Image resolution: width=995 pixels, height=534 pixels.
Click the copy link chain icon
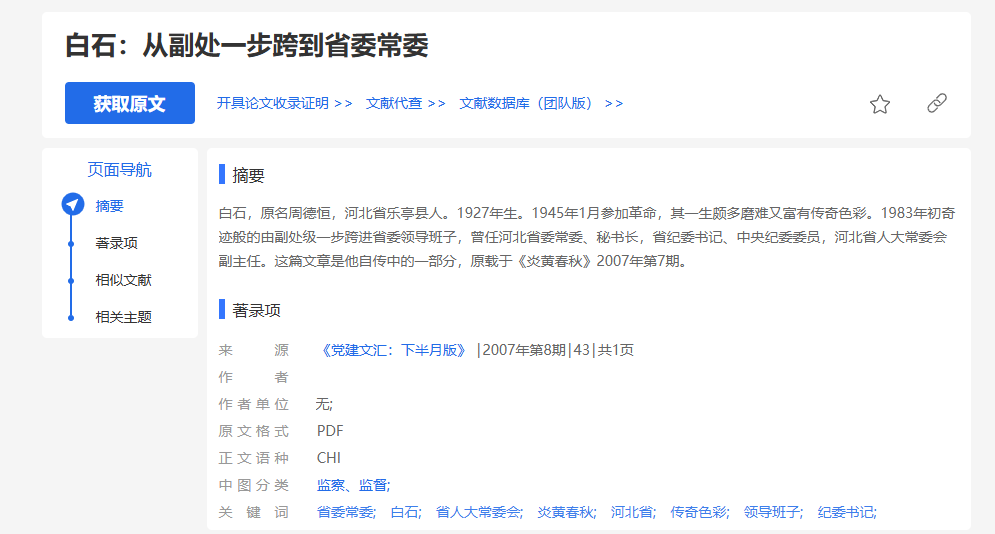click(936, 103)
